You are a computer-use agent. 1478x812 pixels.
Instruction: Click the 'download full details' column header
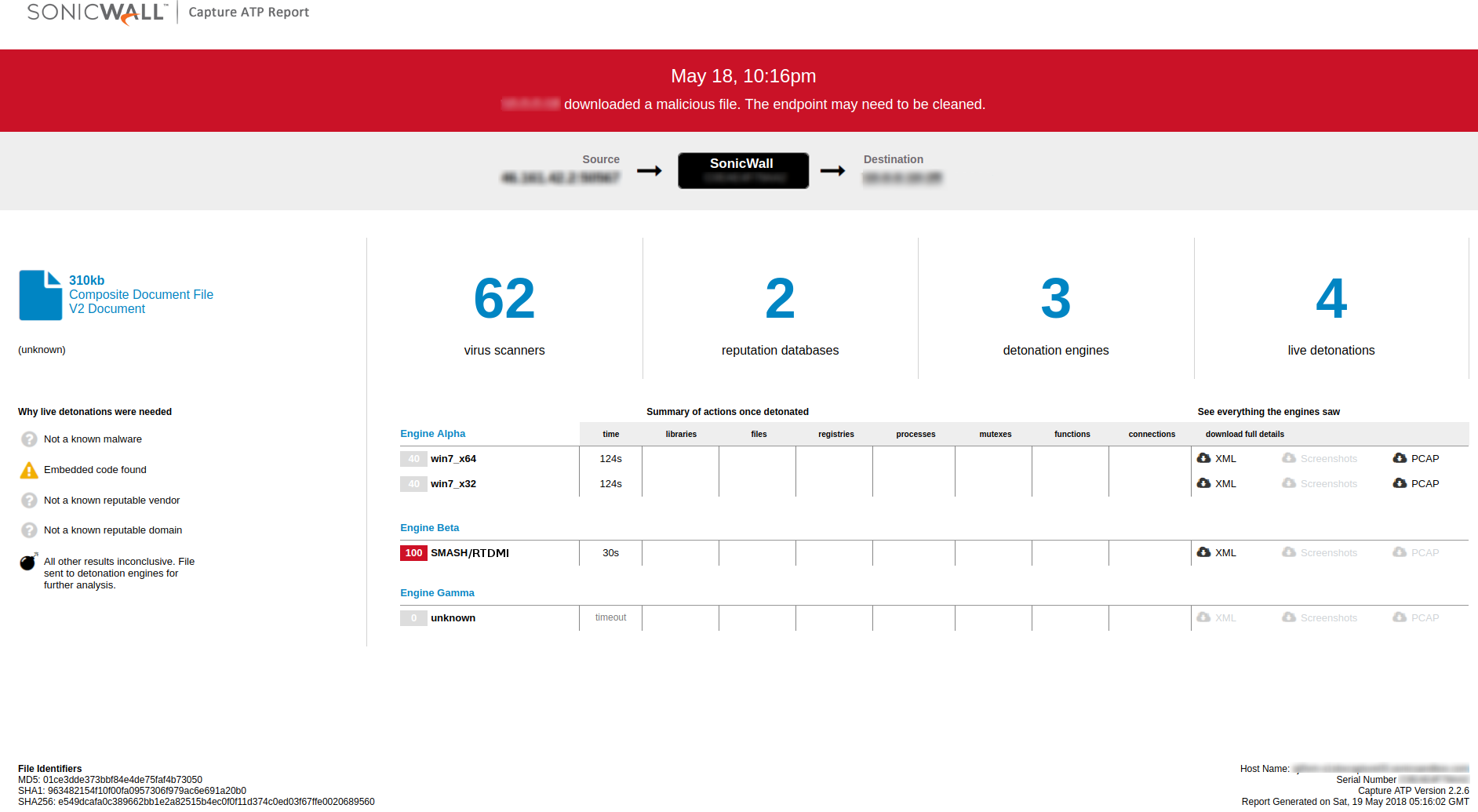(1245, 435)
